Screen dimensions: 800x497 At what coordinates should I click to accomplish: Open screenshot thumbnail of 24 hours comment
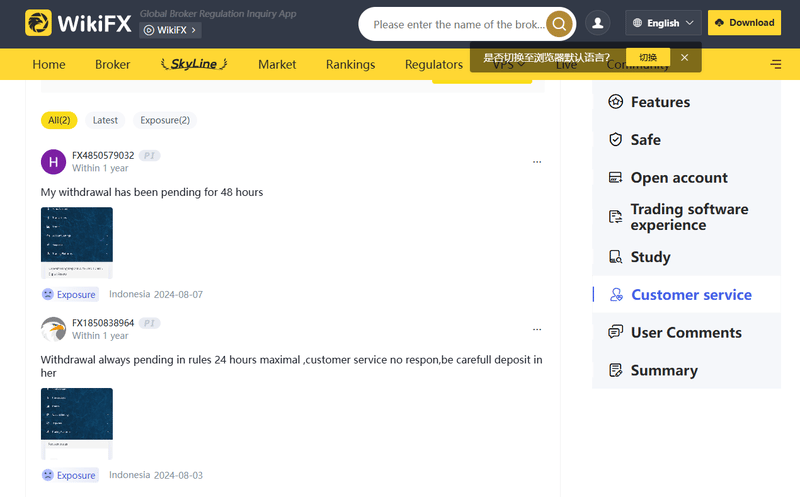coord(77,424)
